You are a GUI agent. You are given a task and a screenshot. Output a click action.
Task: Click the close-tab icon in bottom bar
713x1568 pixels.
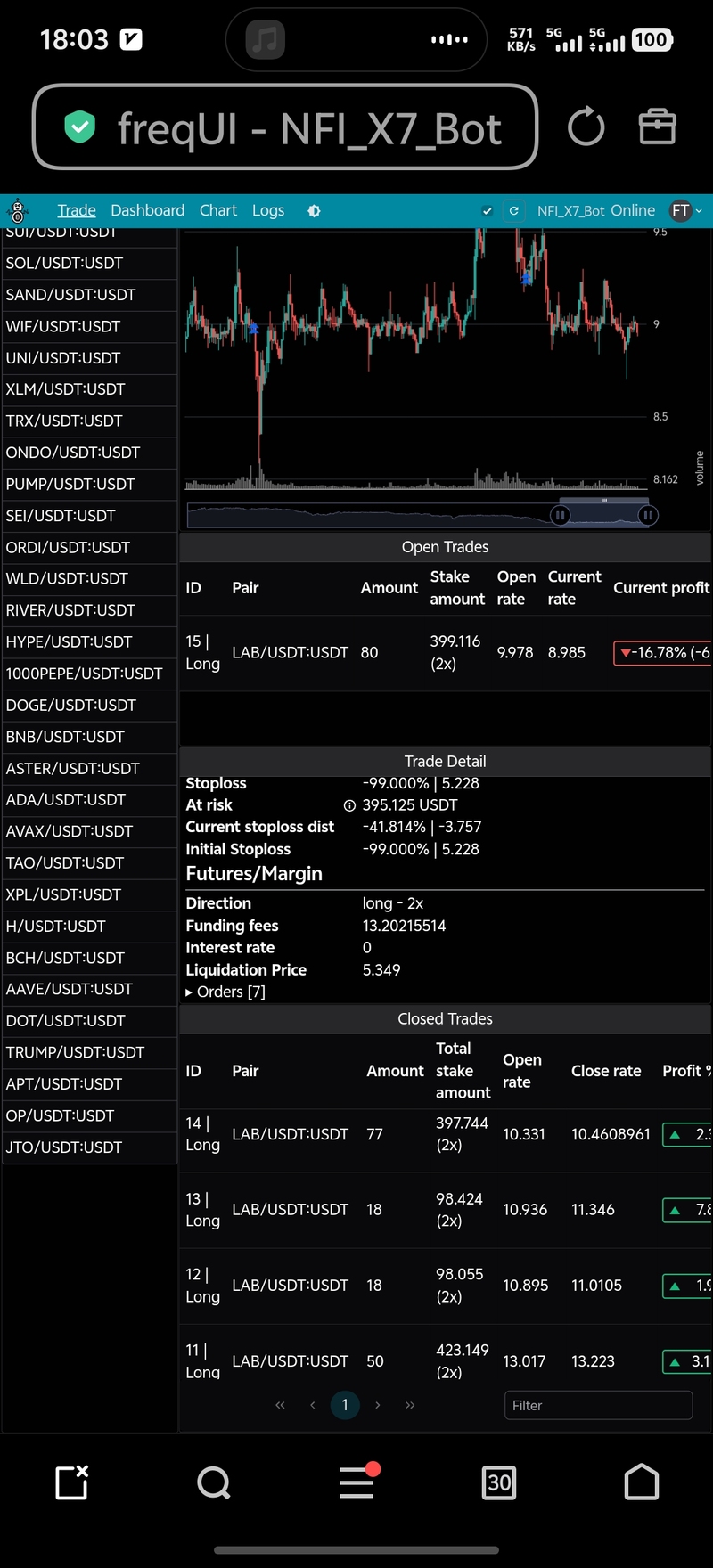(71, 1482)
